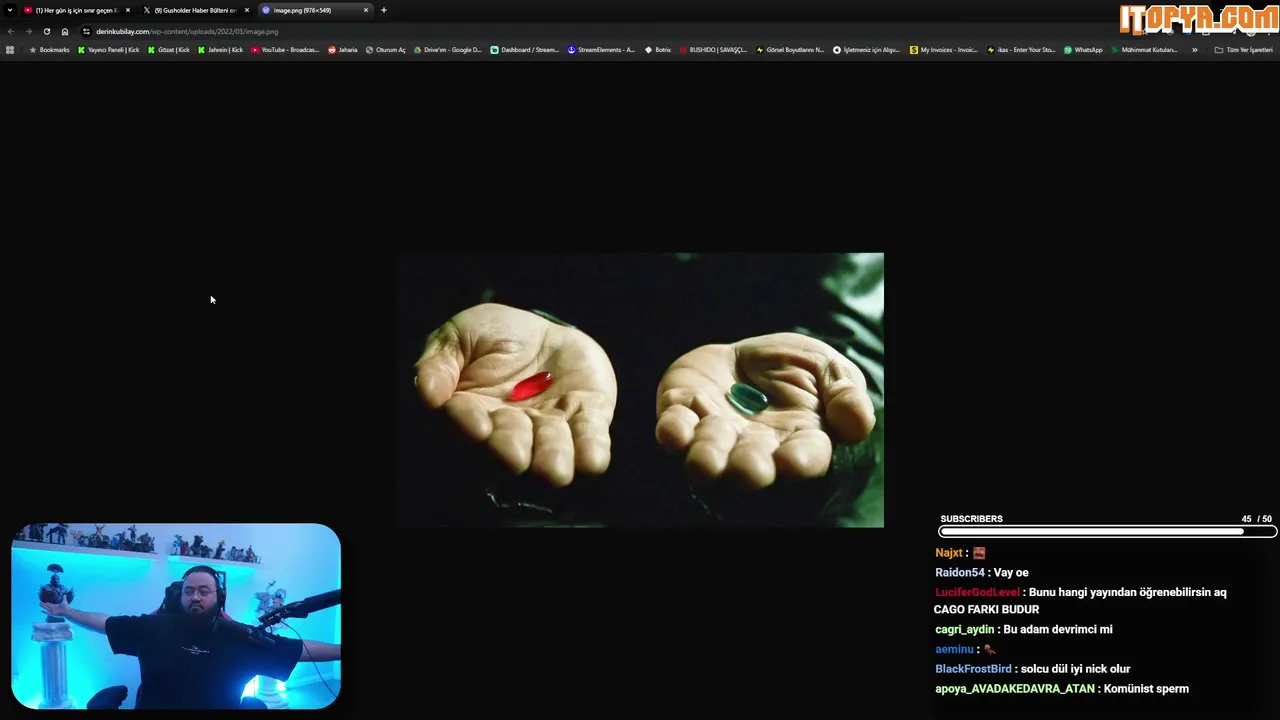Open the Botrix bookmark
The width and height of the screenshot is (1280, 720).
658,49
